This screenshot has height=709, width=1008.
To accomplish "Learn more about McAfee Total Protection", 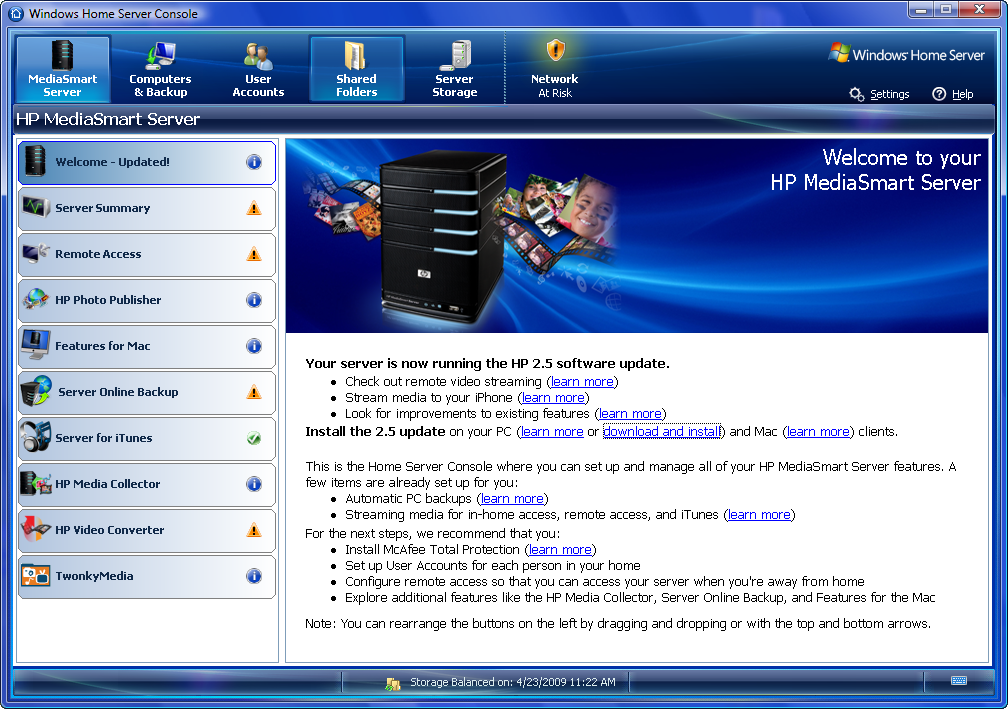I will tap(560, 550).
